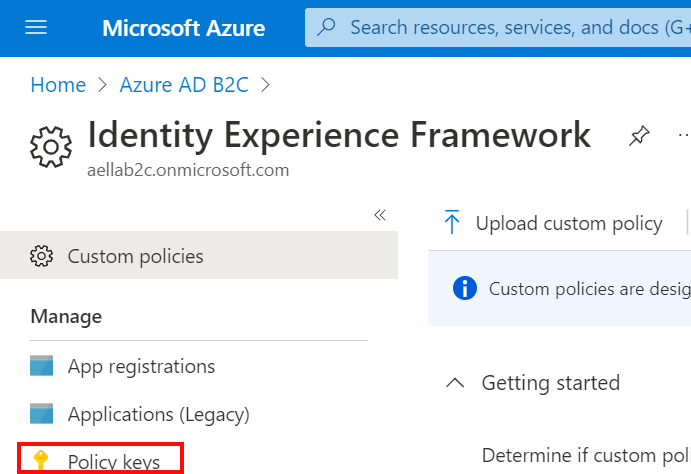The width and height of the screenshot is (691, 474).
Task: Collapse the sidebar with double chevron
Action: (x=380, y=215)
